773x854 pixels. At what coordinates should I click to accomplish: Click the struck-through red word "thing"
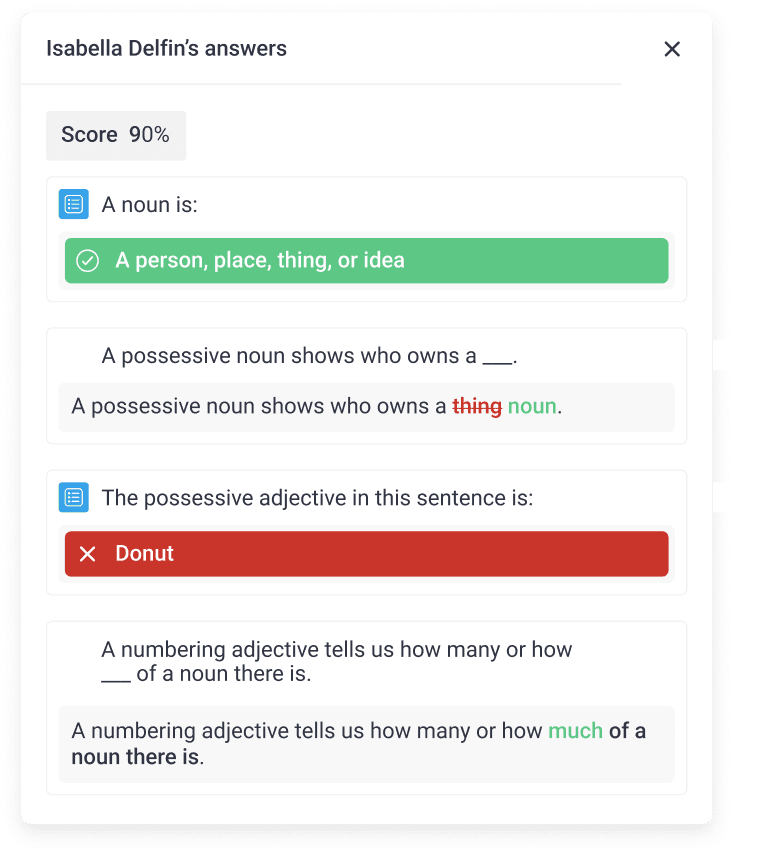coord(476,407)
